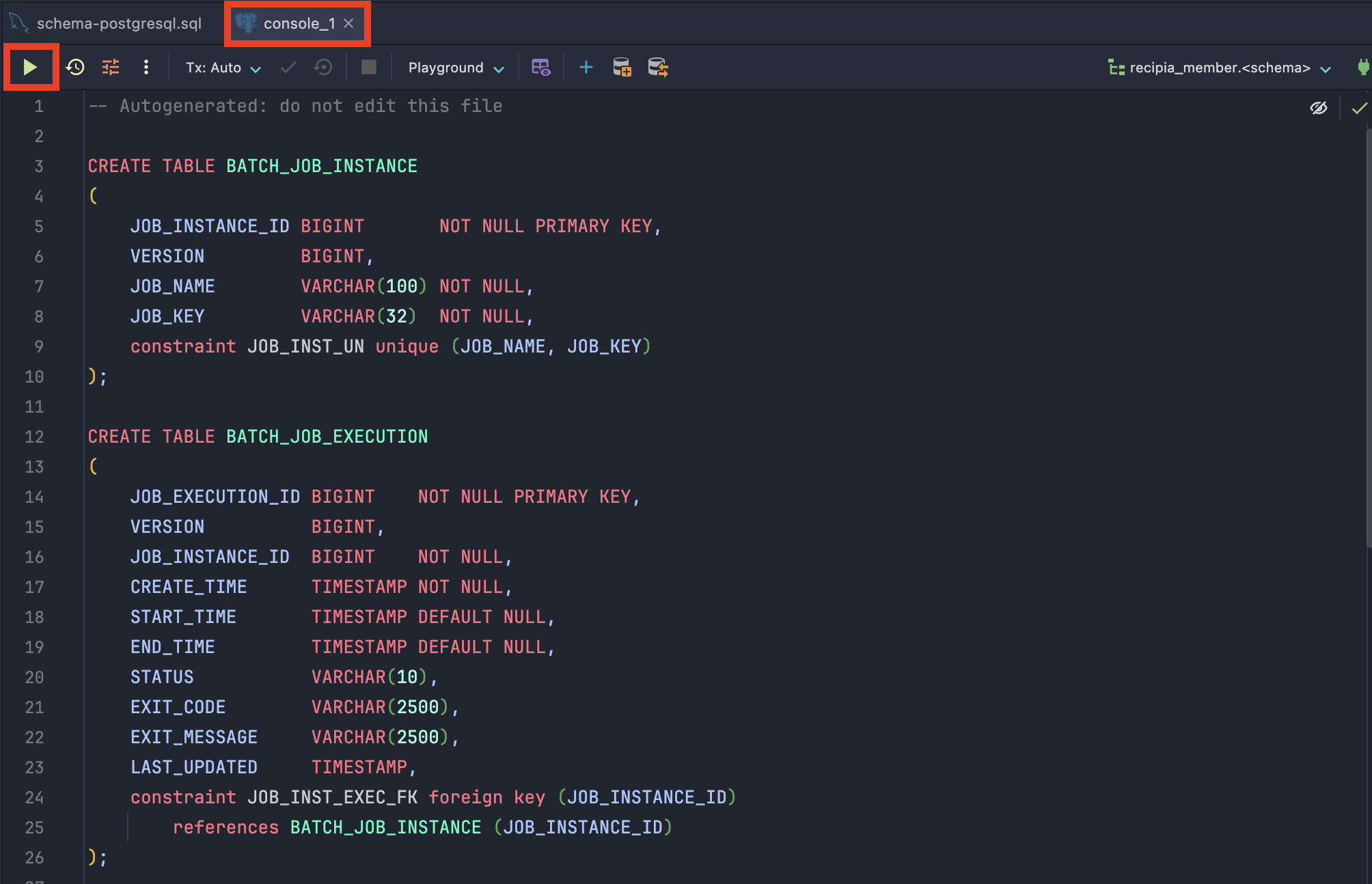
Task: Switch to schema-postgresql.sql tab
Action: click(119, 23)
